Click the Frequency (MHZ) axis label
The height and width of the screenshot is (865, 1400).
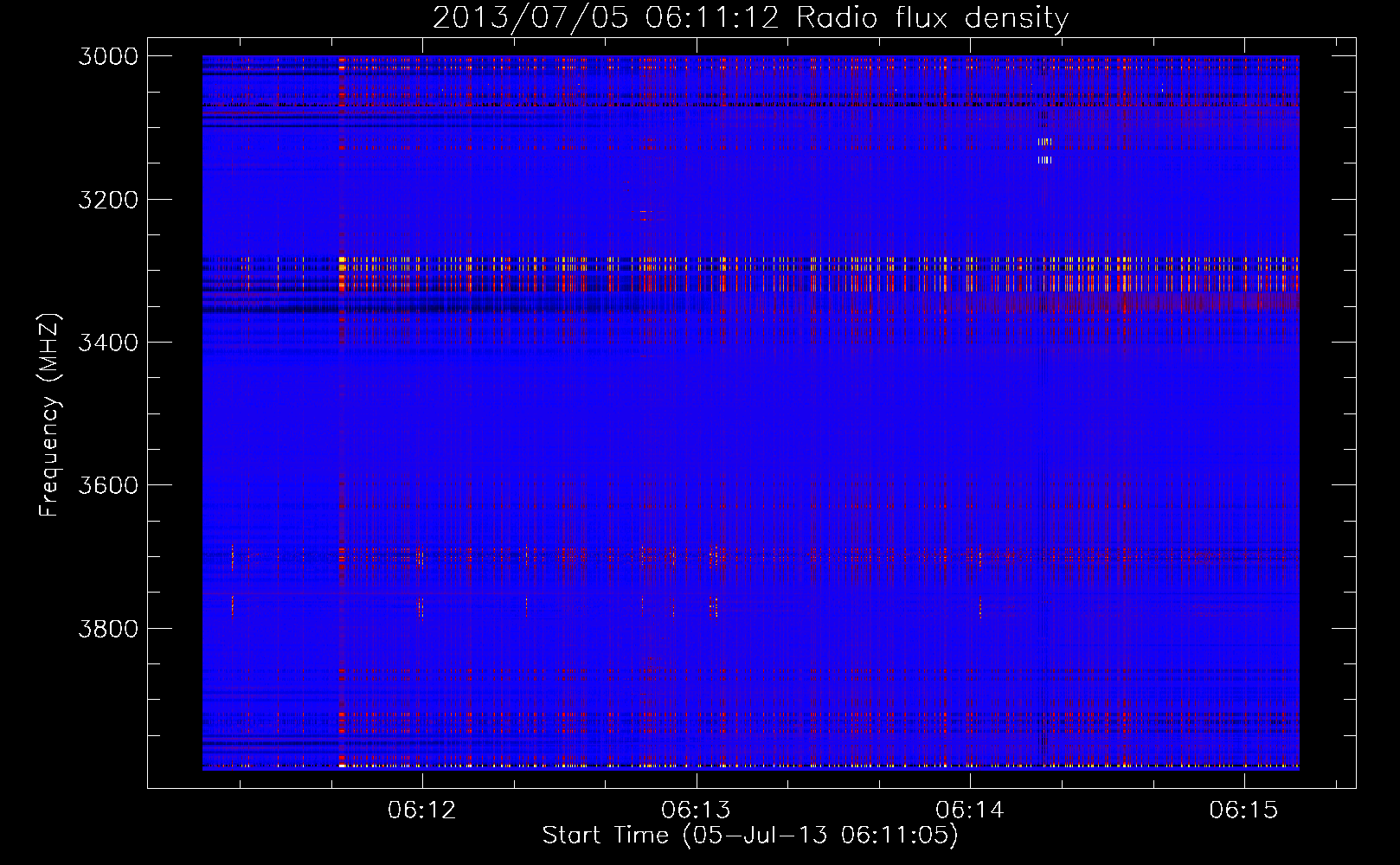(50, 415)
